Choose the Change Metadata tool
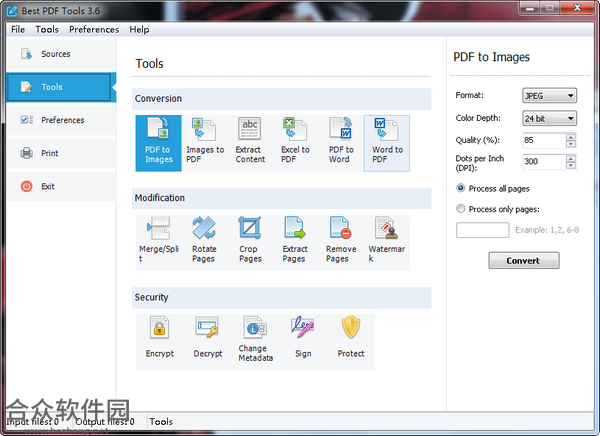This screenshot has width=600, height=436. [x=255, y=341]
